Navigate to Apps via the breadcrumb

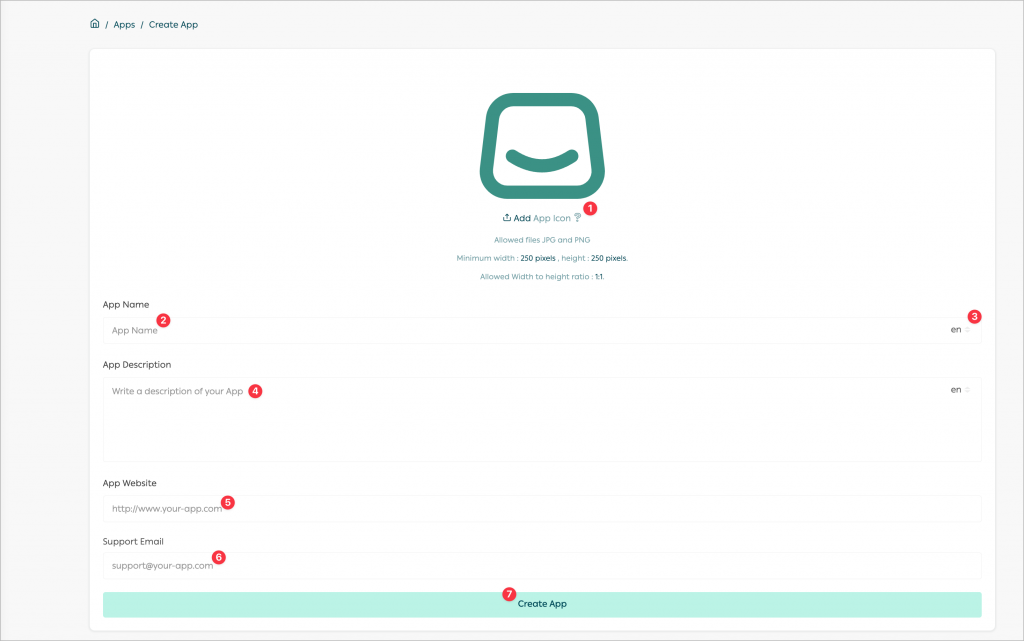coord(124,23)
